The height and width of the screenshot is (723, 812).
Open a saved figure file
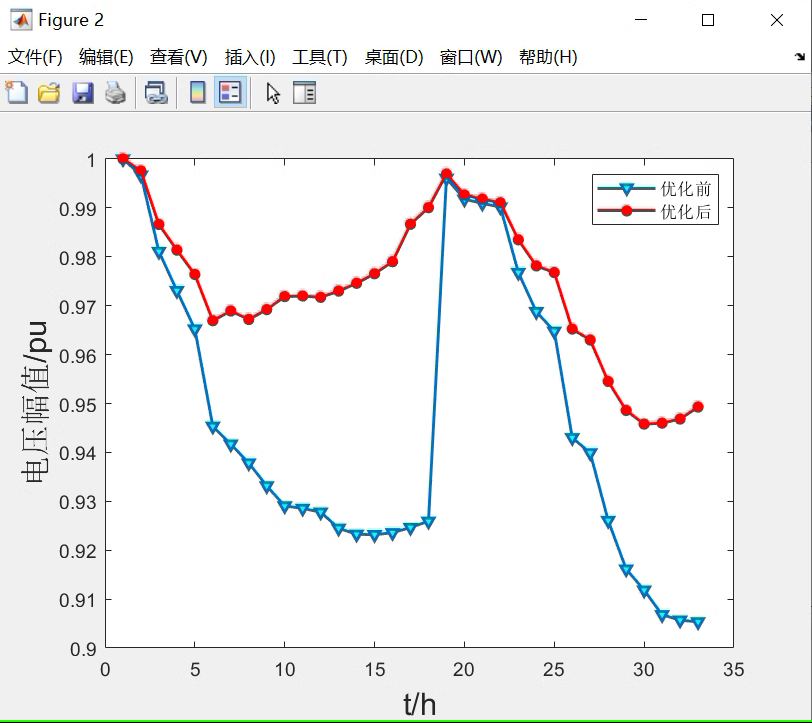coord(48,92)
